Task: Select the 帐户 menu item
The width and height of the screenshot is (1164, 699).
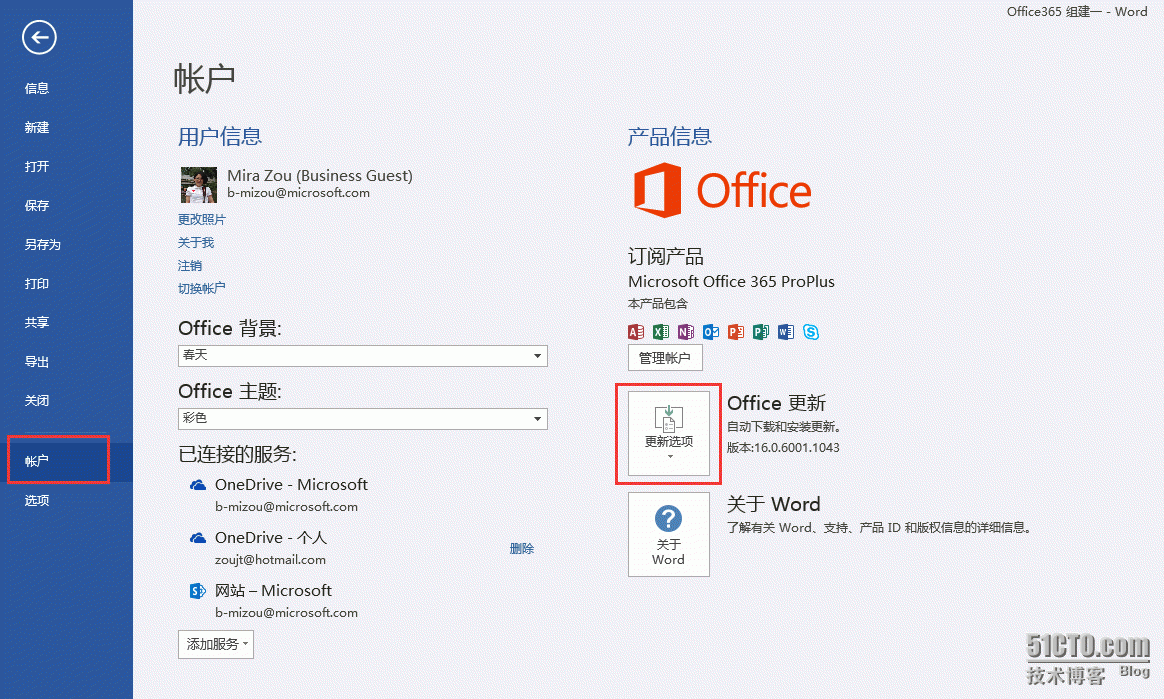Action: coord(66,462)
